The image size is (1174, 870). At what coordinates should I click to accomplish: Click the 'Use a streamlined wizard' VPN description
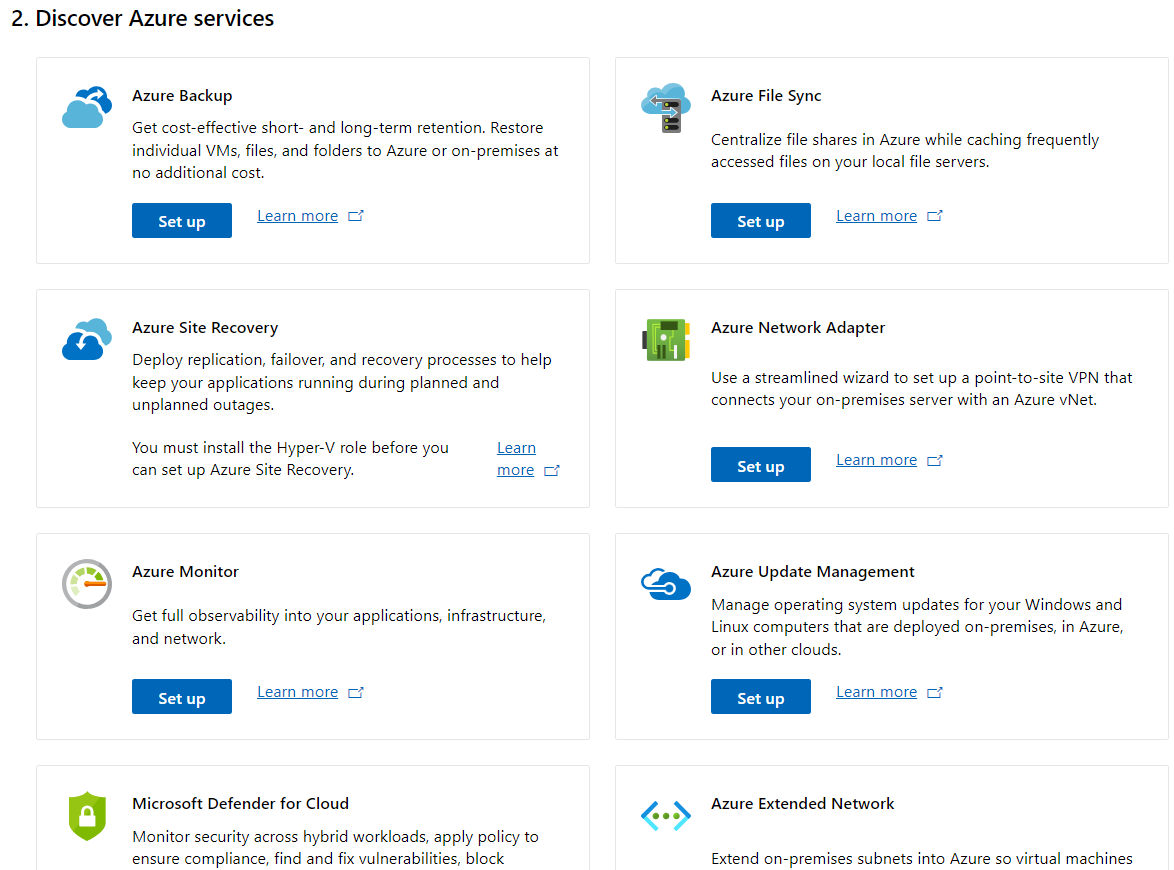click(x=921, y=389)
